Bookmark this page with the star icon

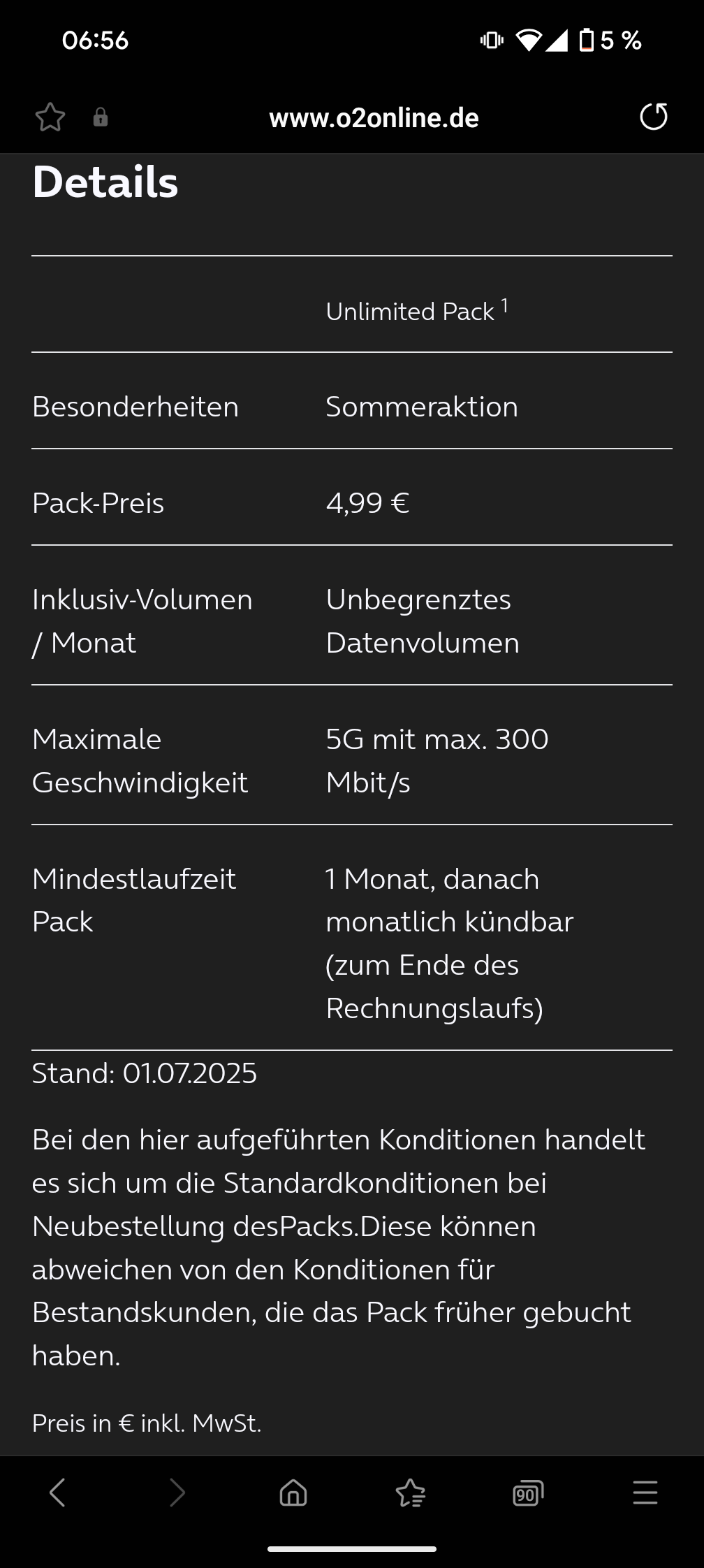tap(50, 117)
